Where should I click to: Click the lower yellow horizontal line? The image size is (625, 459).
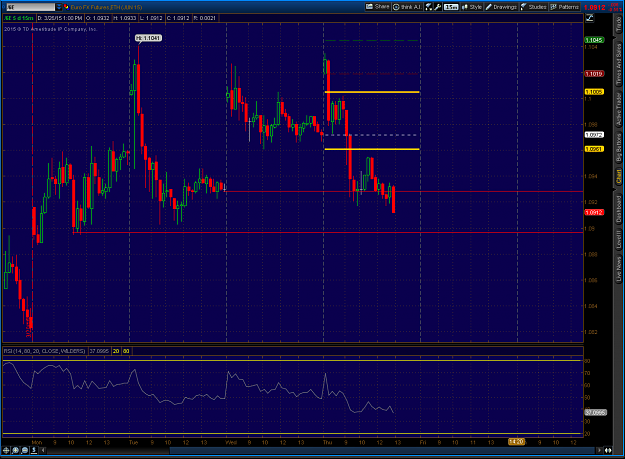point(372,149)
